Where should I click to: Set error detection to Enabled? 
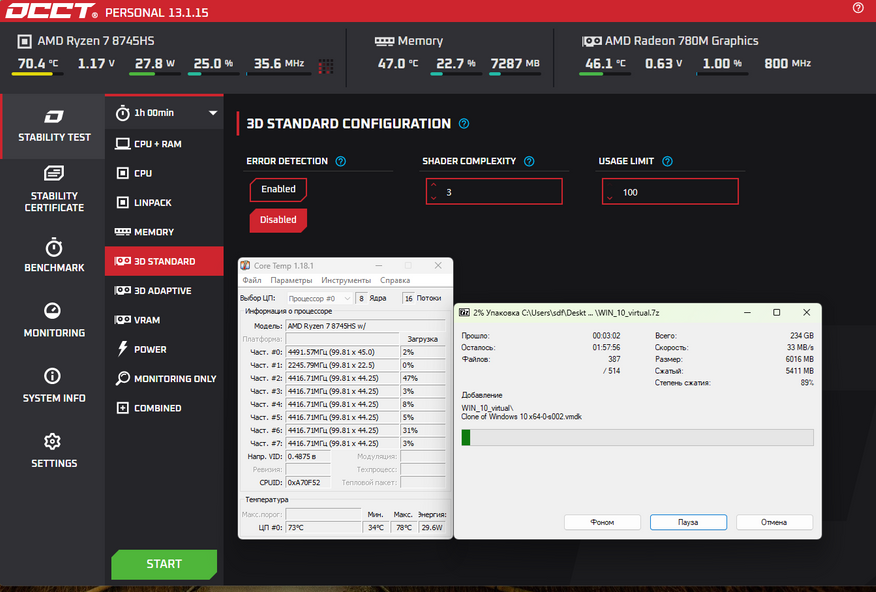pos(278,189)
